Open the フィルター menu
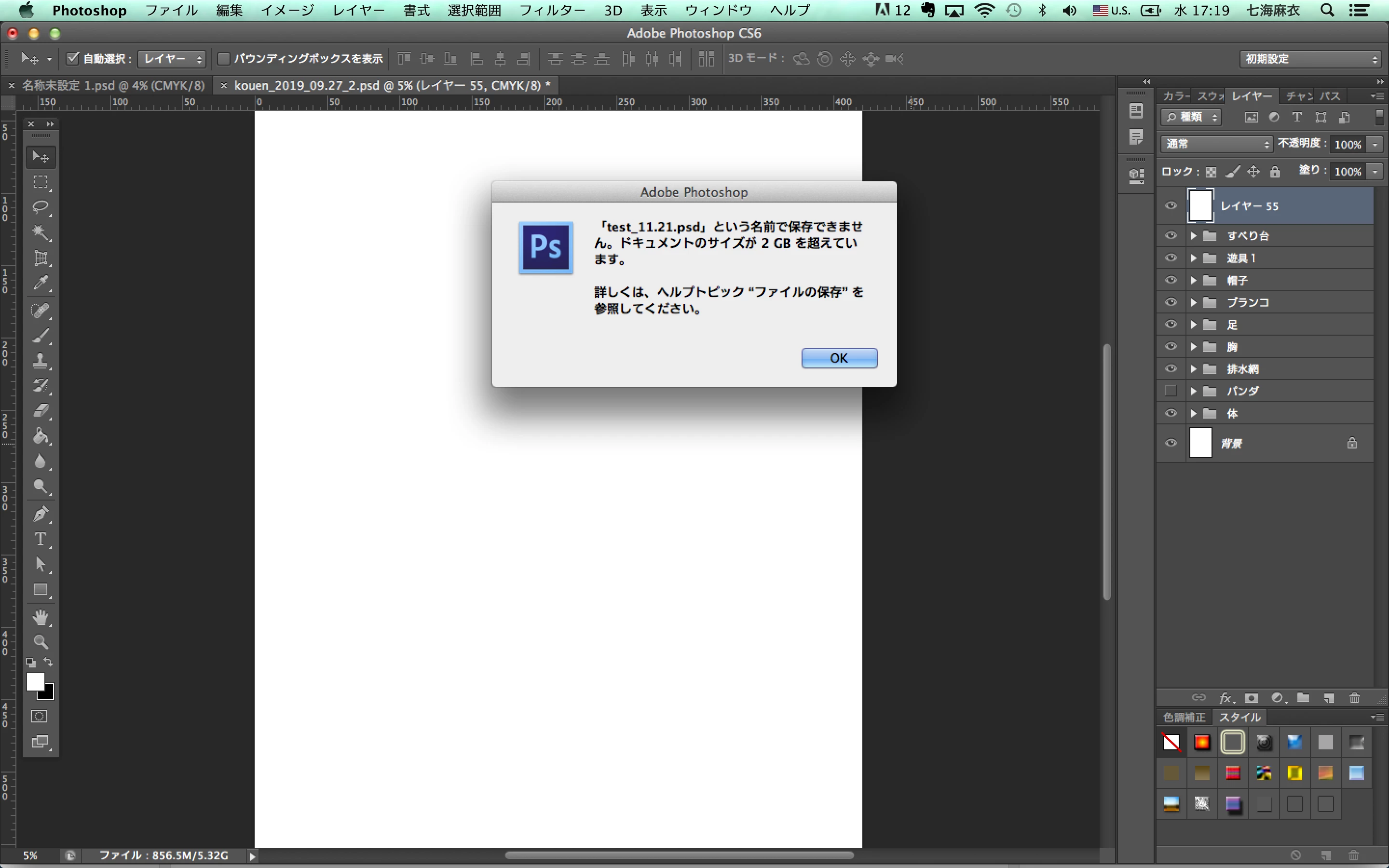 (552, 10)
